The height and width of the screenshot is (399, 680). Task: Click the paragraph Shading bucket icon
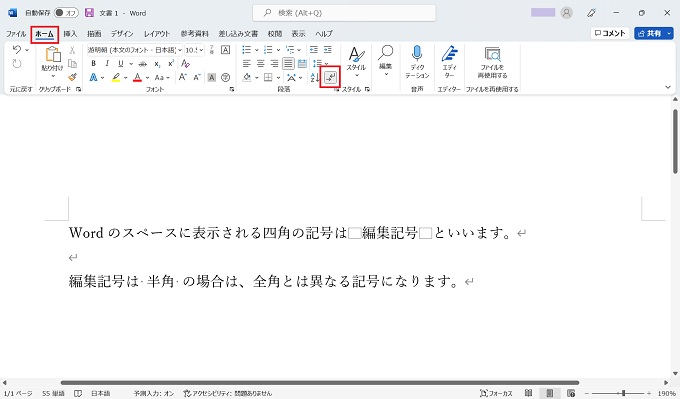247,78
